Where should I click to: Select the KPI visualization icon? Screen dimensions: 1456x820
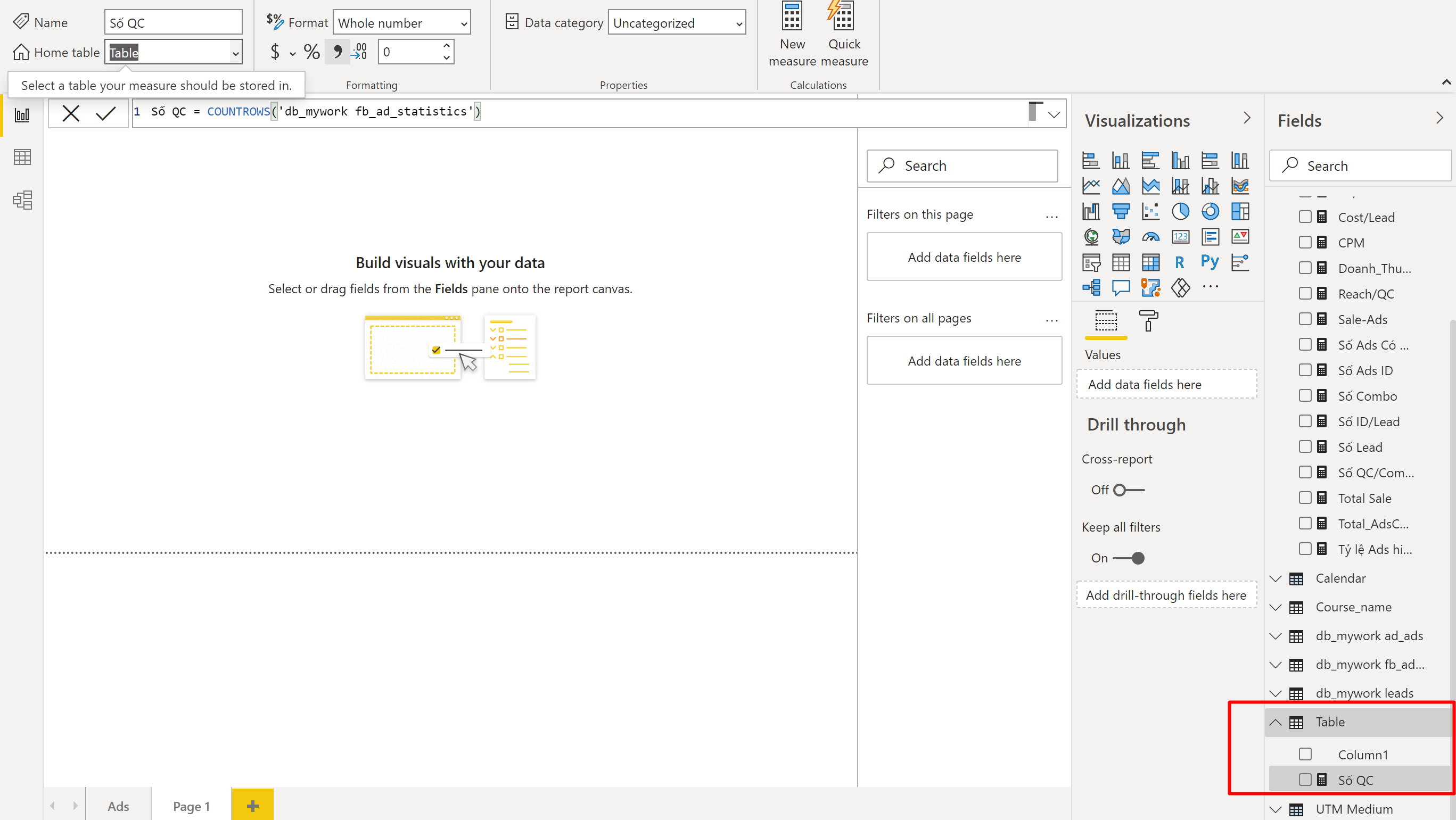(x=1240, y=237)
